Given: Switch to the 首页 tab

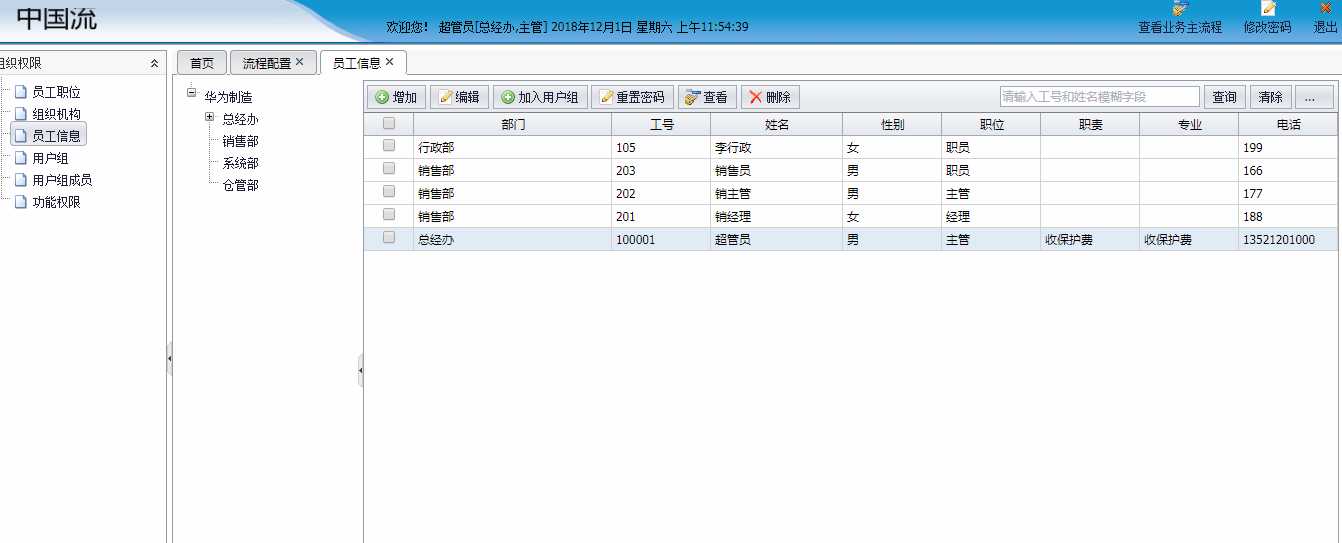Looking at the screenshot, I should point(202,63).
